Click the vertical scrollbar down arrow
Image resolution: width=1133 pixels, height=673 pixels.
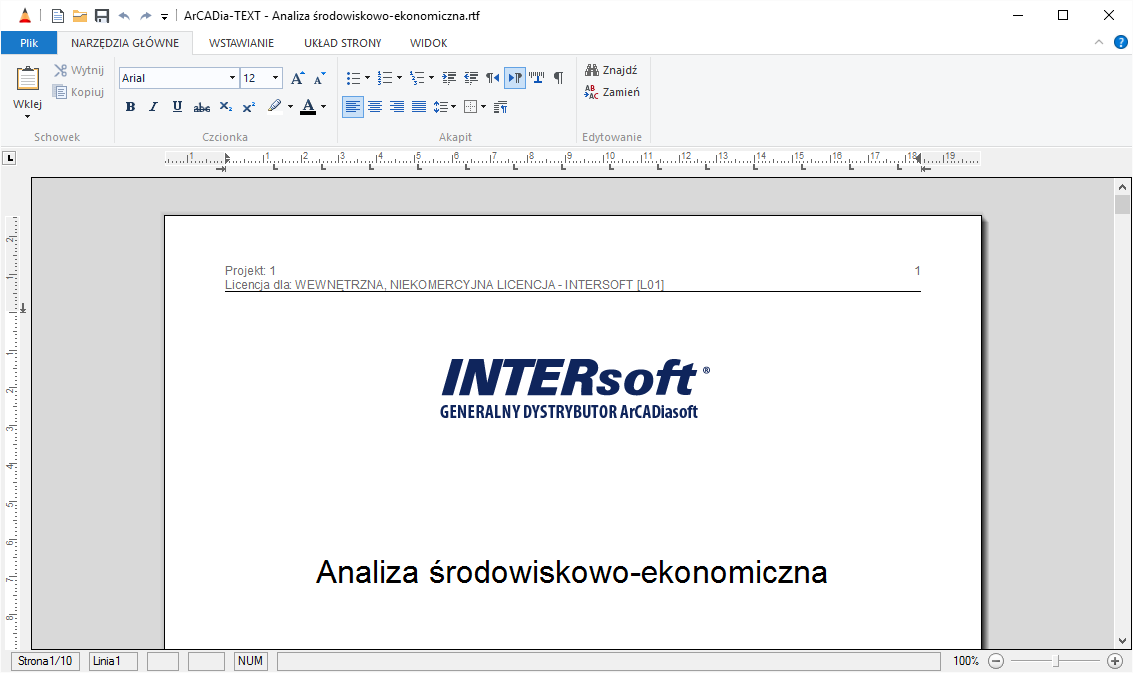[1122, 640]
